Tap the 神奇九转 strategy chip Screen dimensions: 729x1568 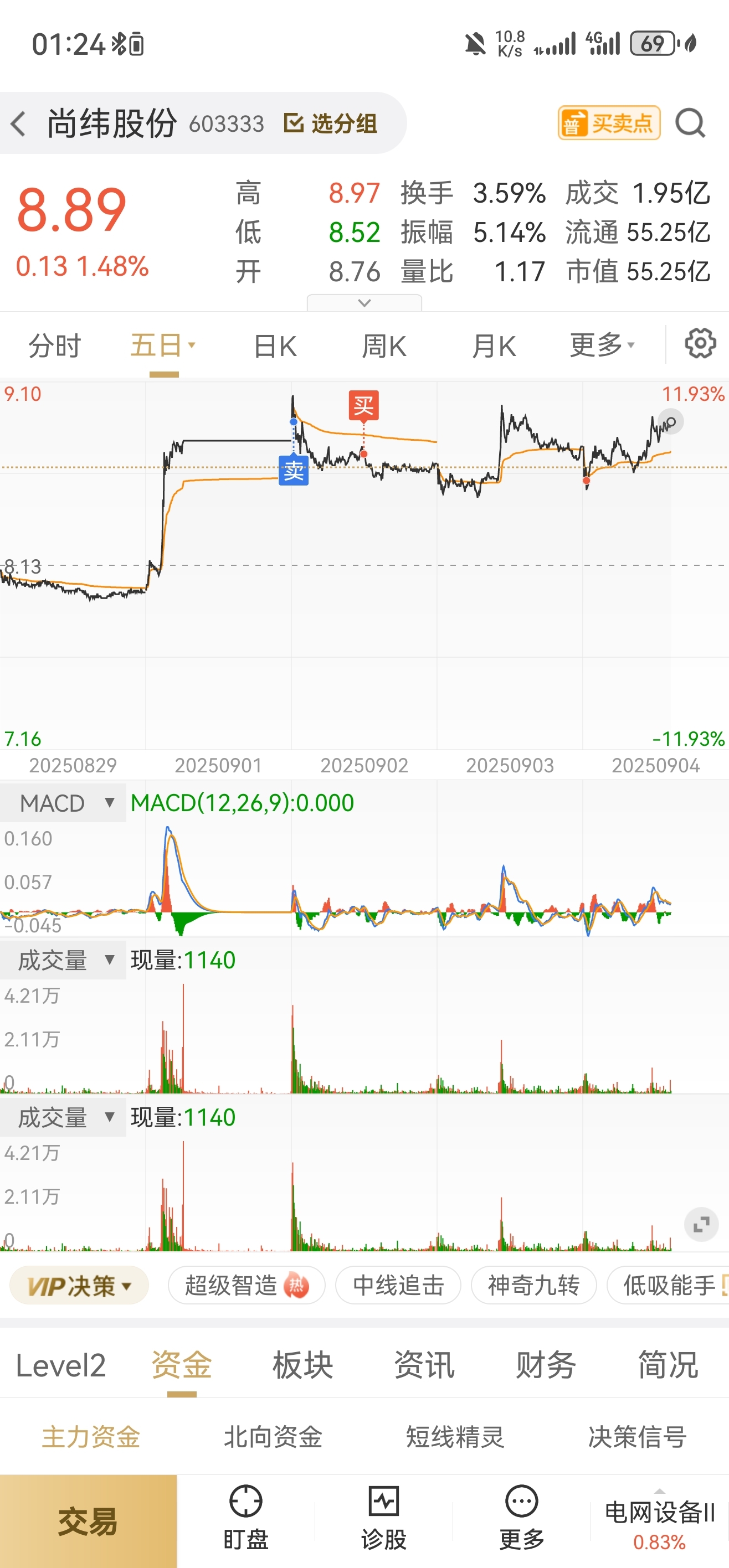[x=533, y=1286]
